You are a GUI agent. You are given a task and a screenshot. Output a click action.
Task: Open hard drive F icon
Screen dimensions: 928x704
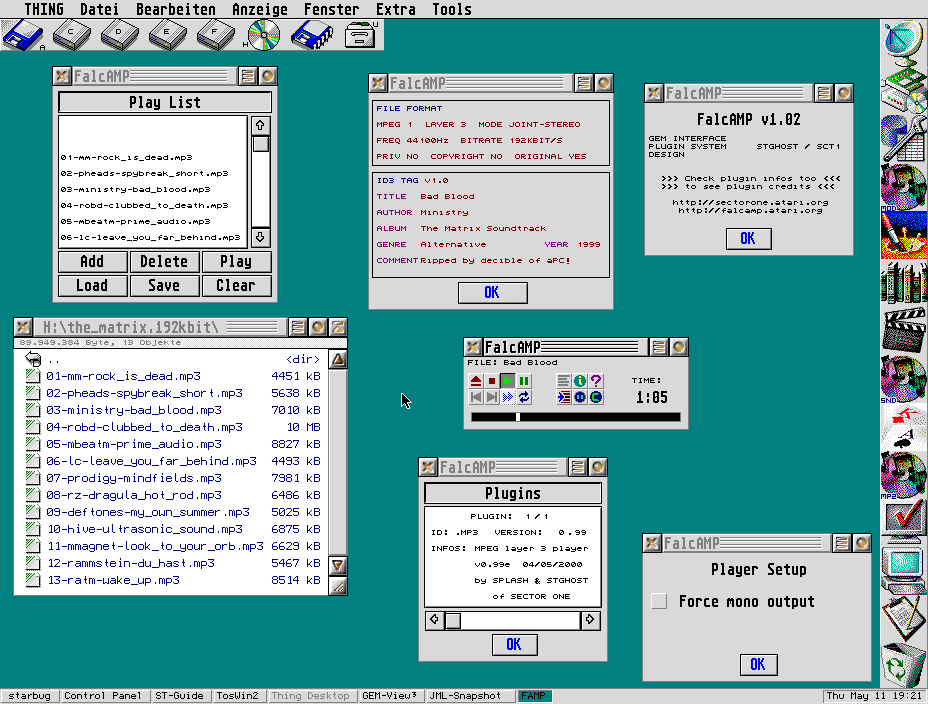coord(215,34)
